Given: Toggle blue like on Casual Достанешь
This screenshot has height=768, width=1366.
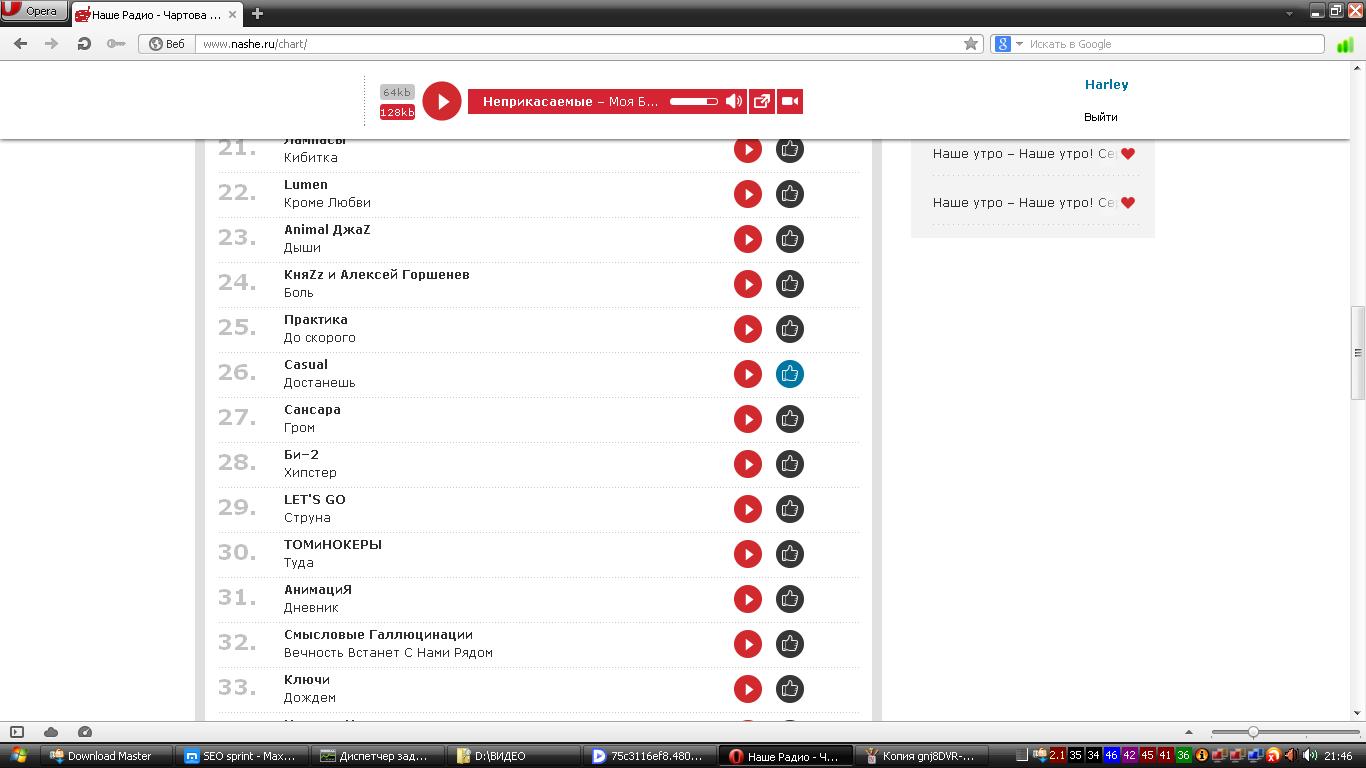Looking at the screenshot, I should click(x=790, y=374).
